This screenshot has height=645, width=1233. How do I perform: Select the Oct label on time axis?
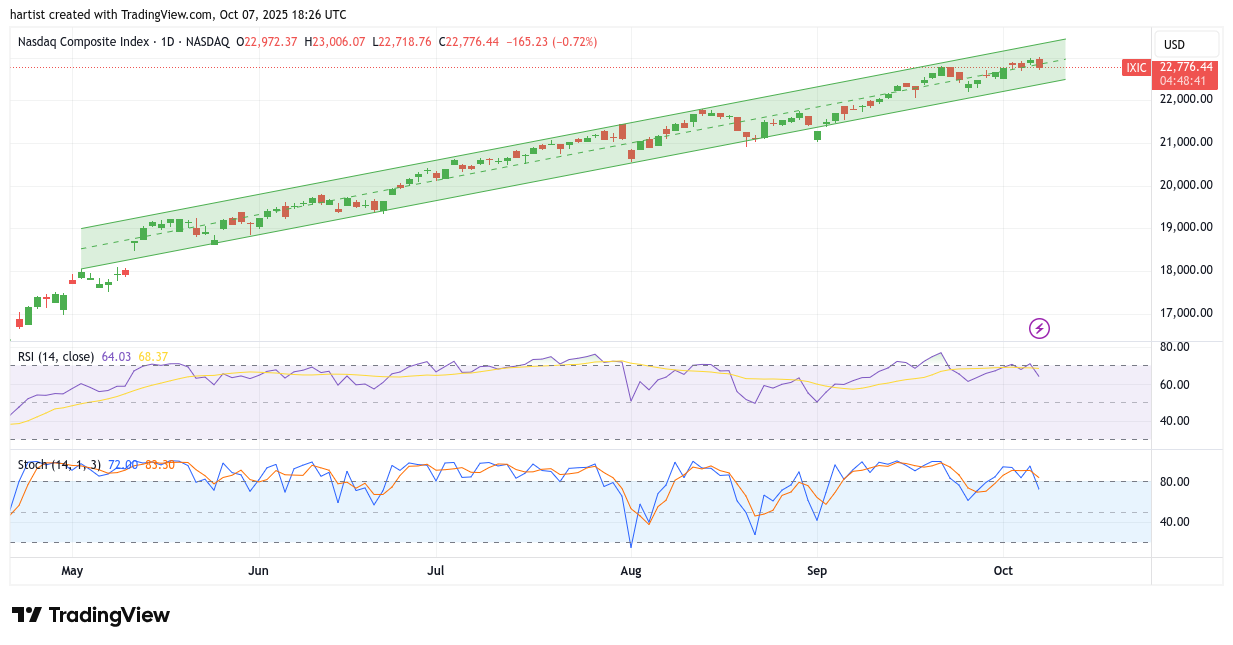[x=1003, y=571]
